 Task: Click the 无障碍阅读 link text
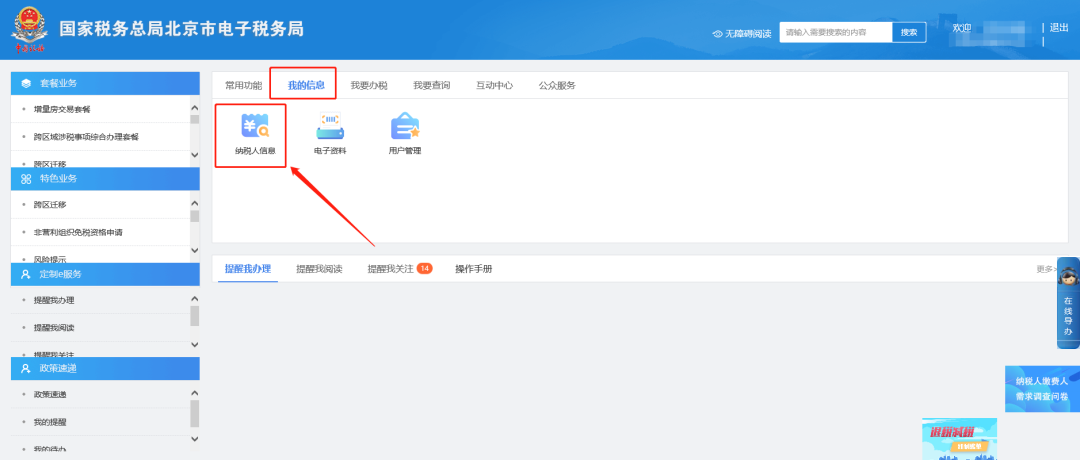pyautogui.click(x=747, y=34)
